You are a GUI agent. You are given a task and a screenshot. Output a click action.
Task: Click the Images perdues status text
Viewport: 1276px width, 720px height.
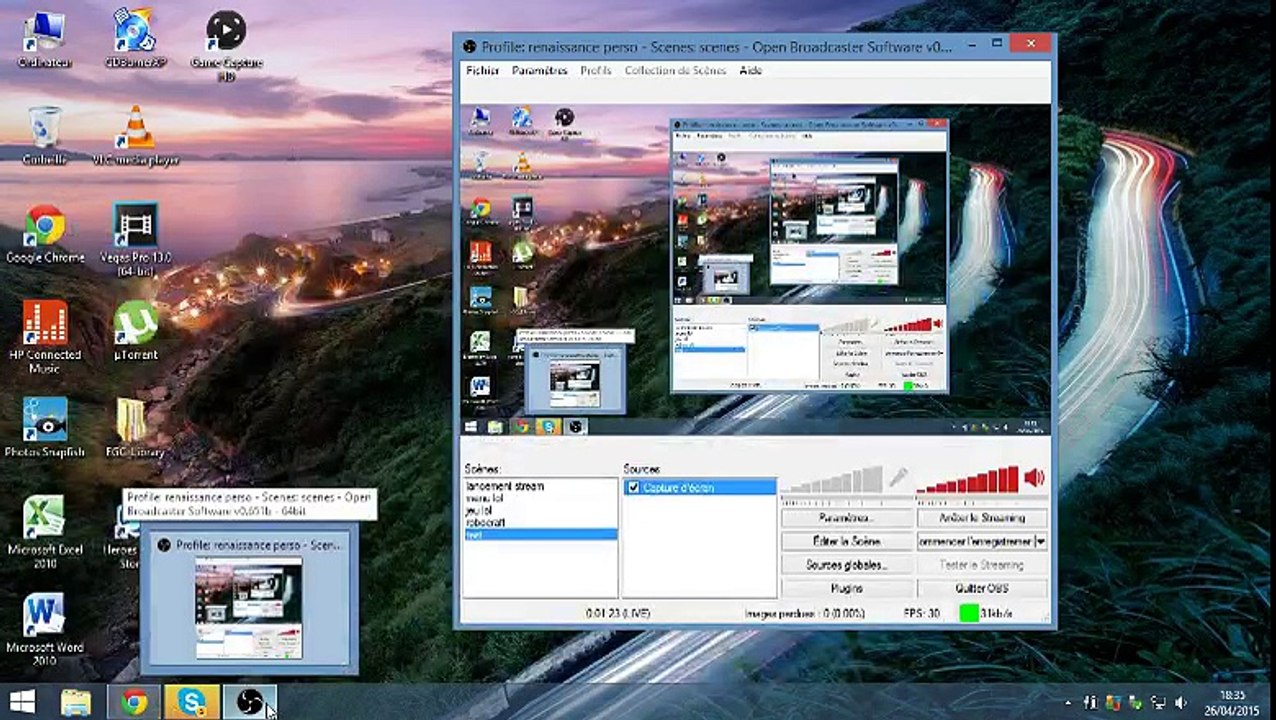804,612
